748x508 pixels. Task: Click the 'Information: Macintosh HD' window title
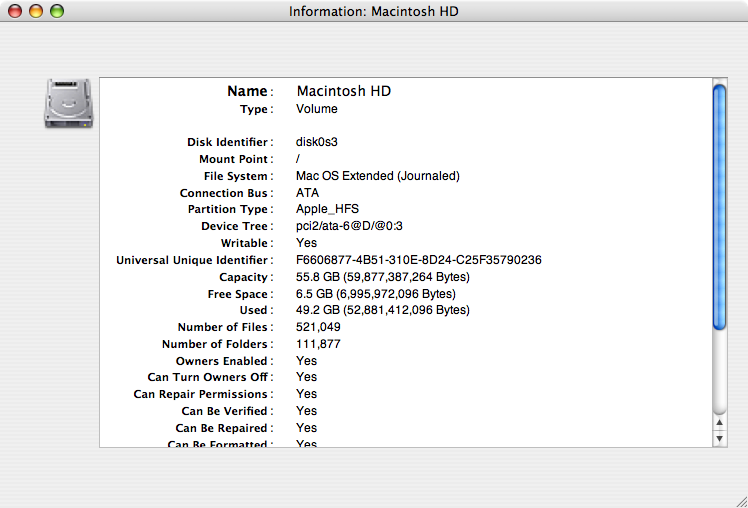coord(374,11)
